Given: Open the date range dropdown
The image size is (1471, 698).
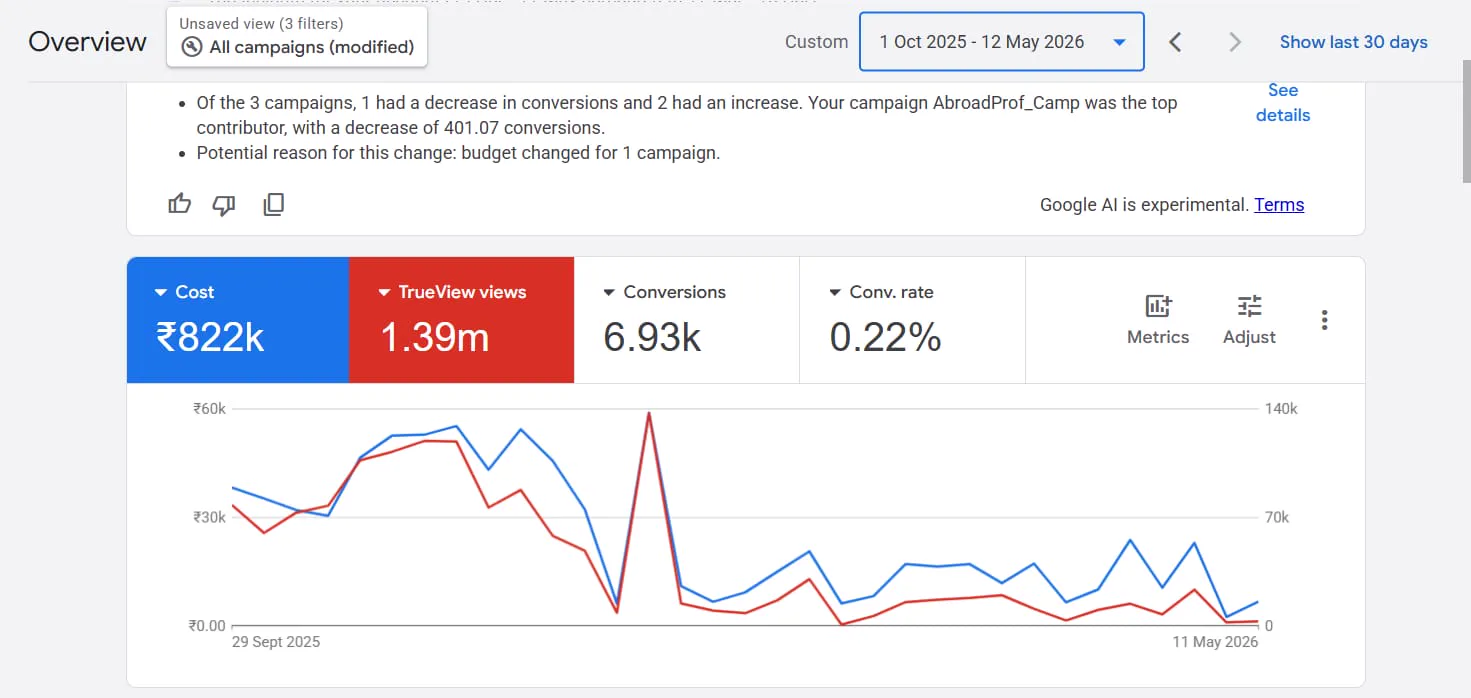Looking at the screenshot, I should point(1001,42).
